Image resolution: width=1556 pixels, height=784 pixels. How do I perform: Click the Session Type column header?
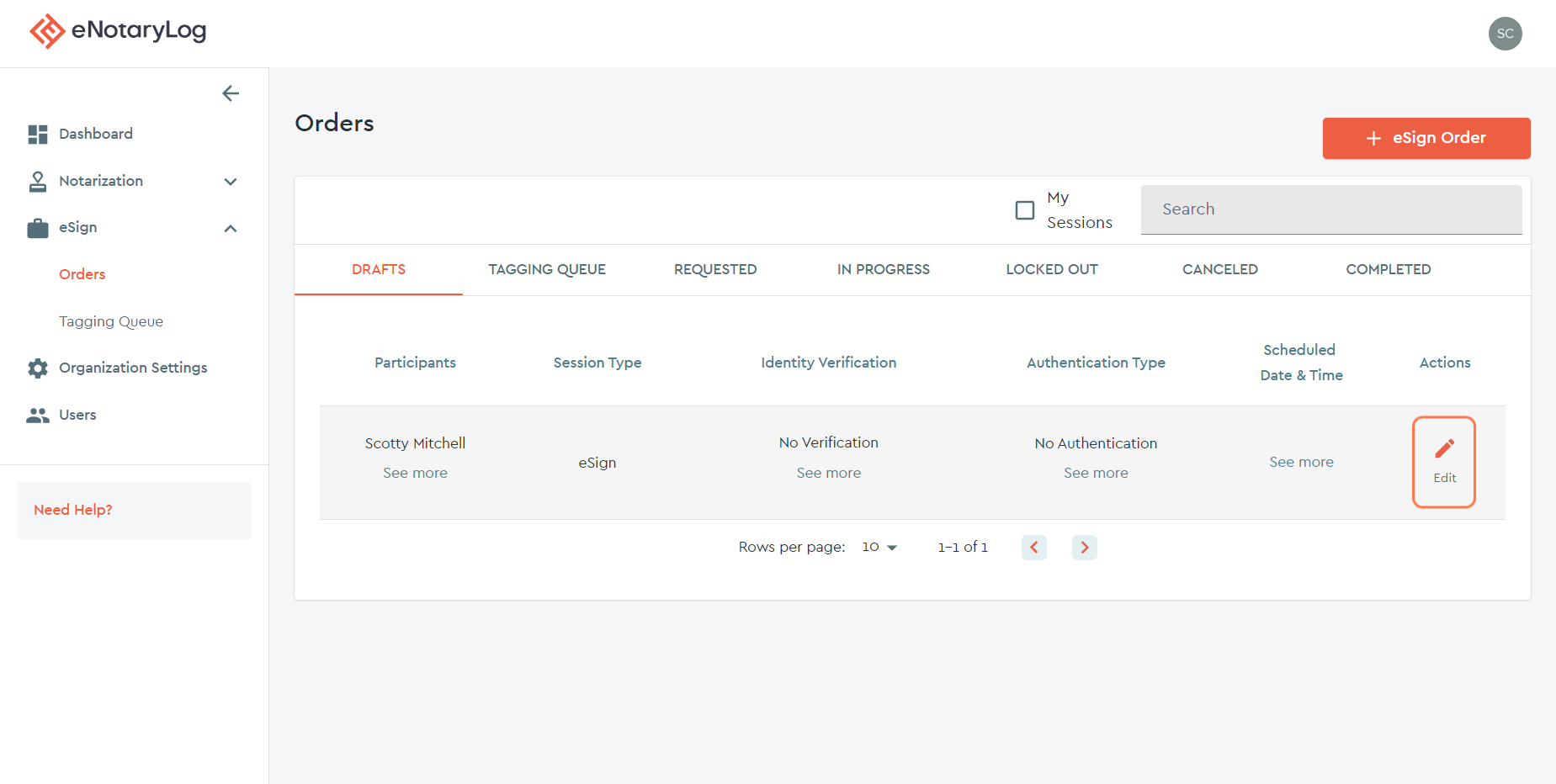click(x=597, y=363)
